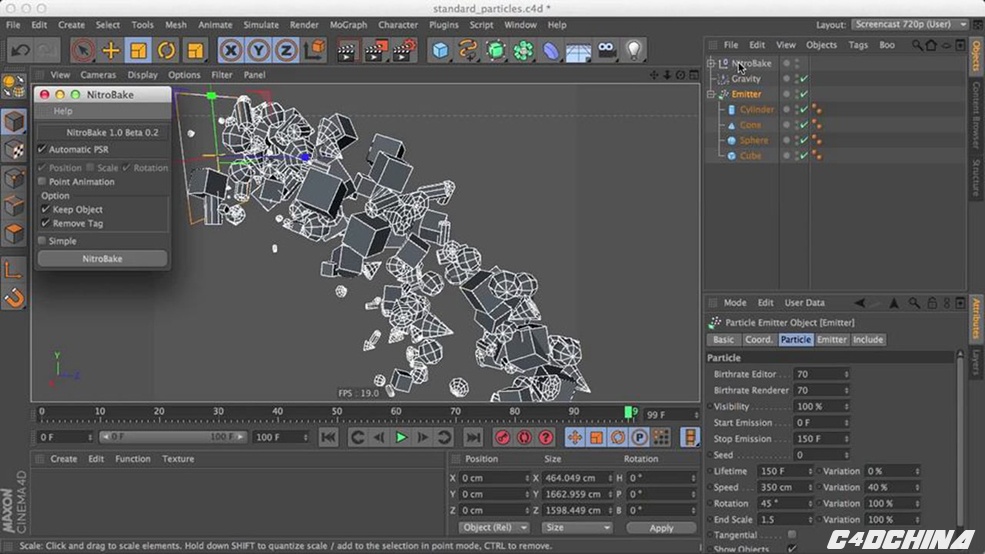Toggle Autokeying red button
985x554 pixels.
(x=524, y=437)
